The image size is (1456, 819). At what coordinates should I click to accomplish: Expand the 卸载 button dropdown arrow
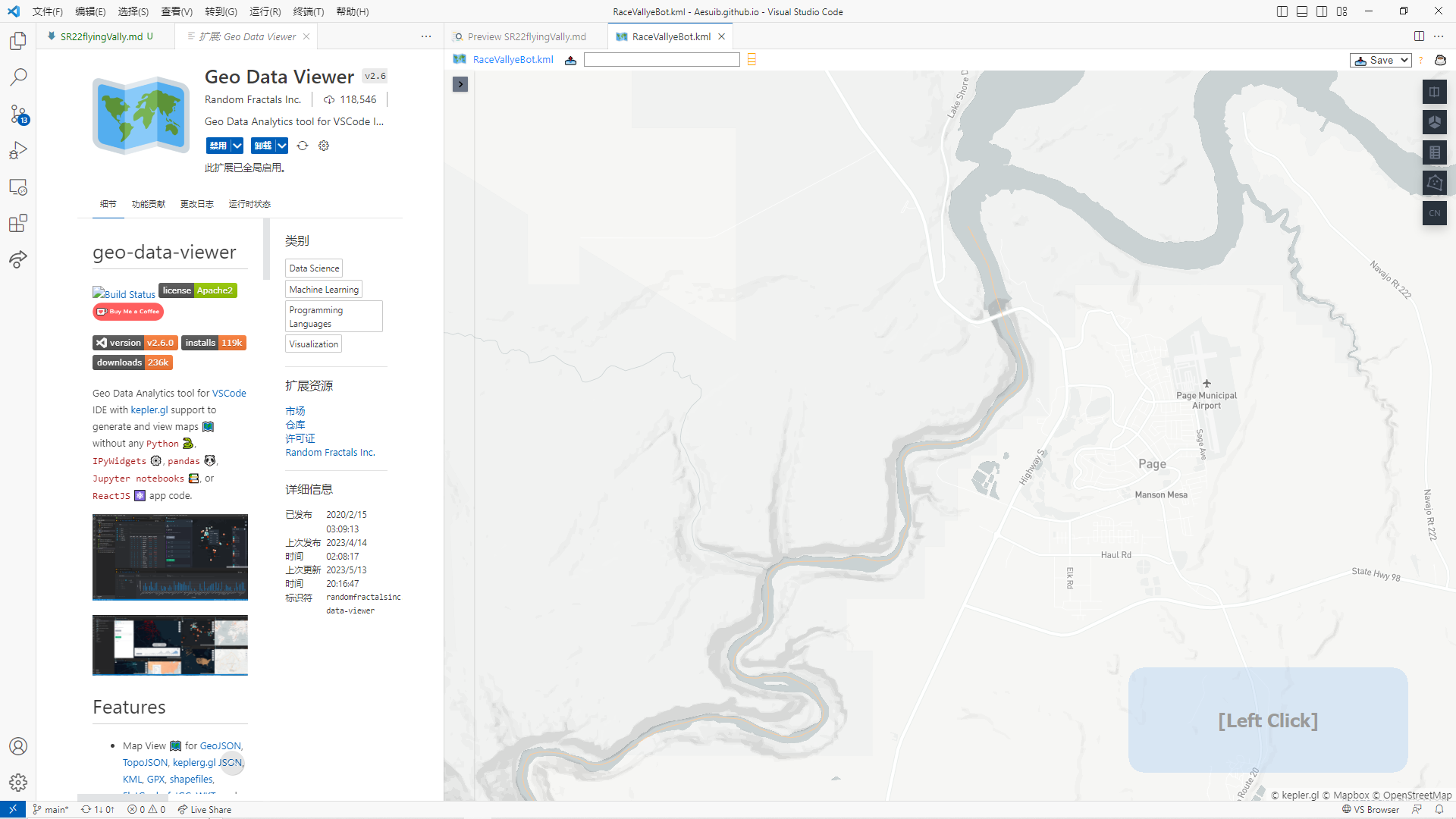(281, 146)
